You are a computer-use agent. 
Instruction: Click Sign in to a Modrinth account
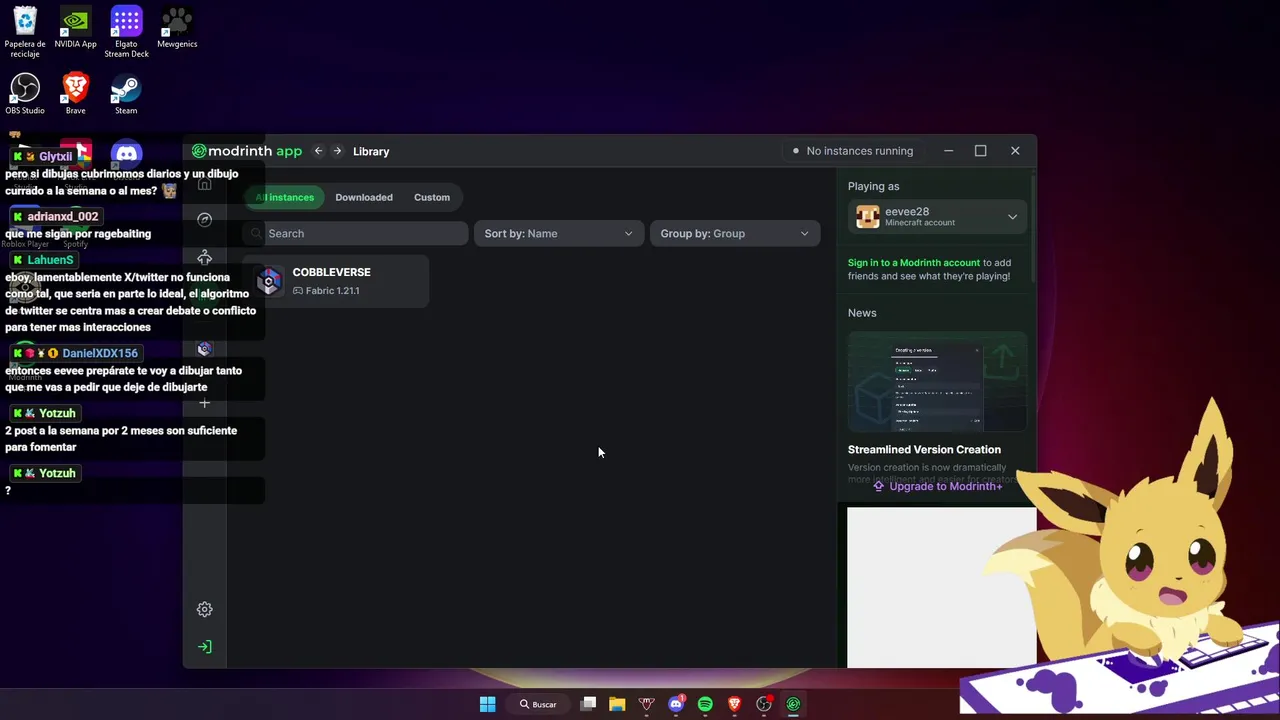click(914, 263)
